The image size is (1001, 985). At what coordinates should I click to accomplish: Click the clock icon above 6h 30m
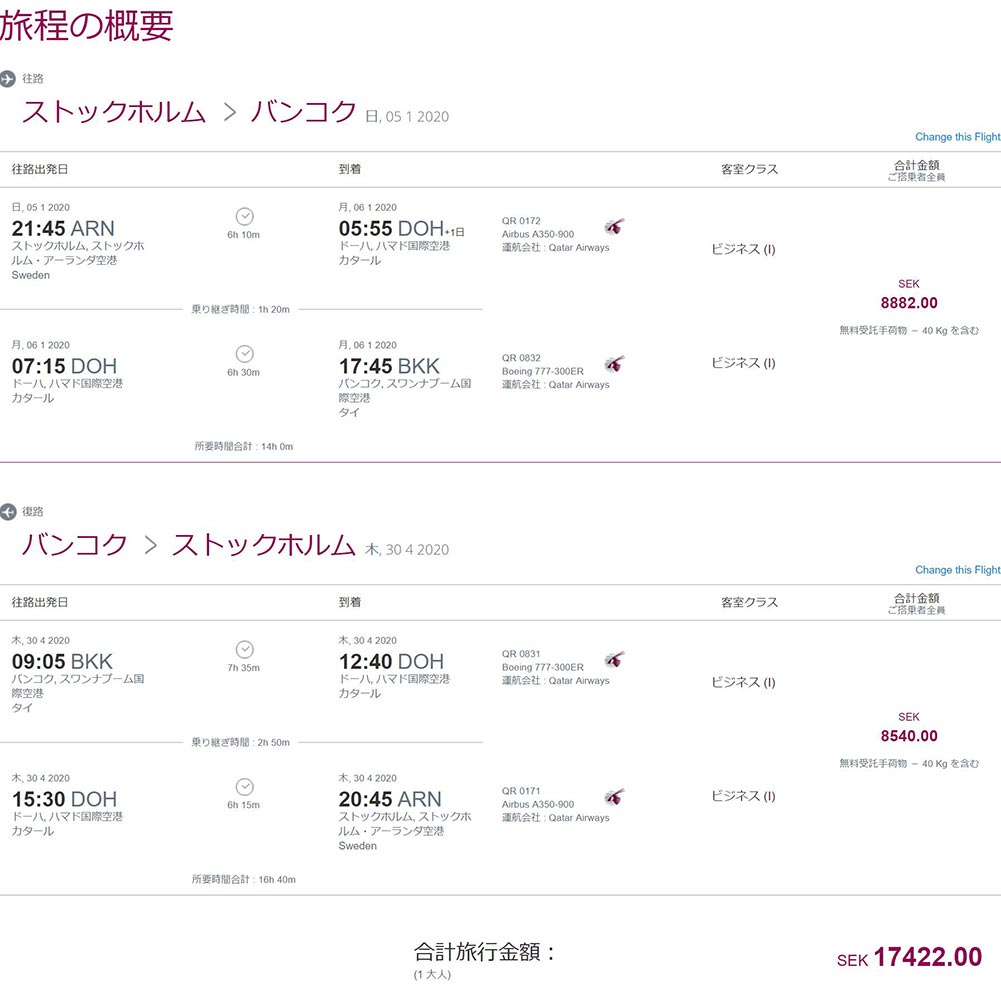coord(245,354)
